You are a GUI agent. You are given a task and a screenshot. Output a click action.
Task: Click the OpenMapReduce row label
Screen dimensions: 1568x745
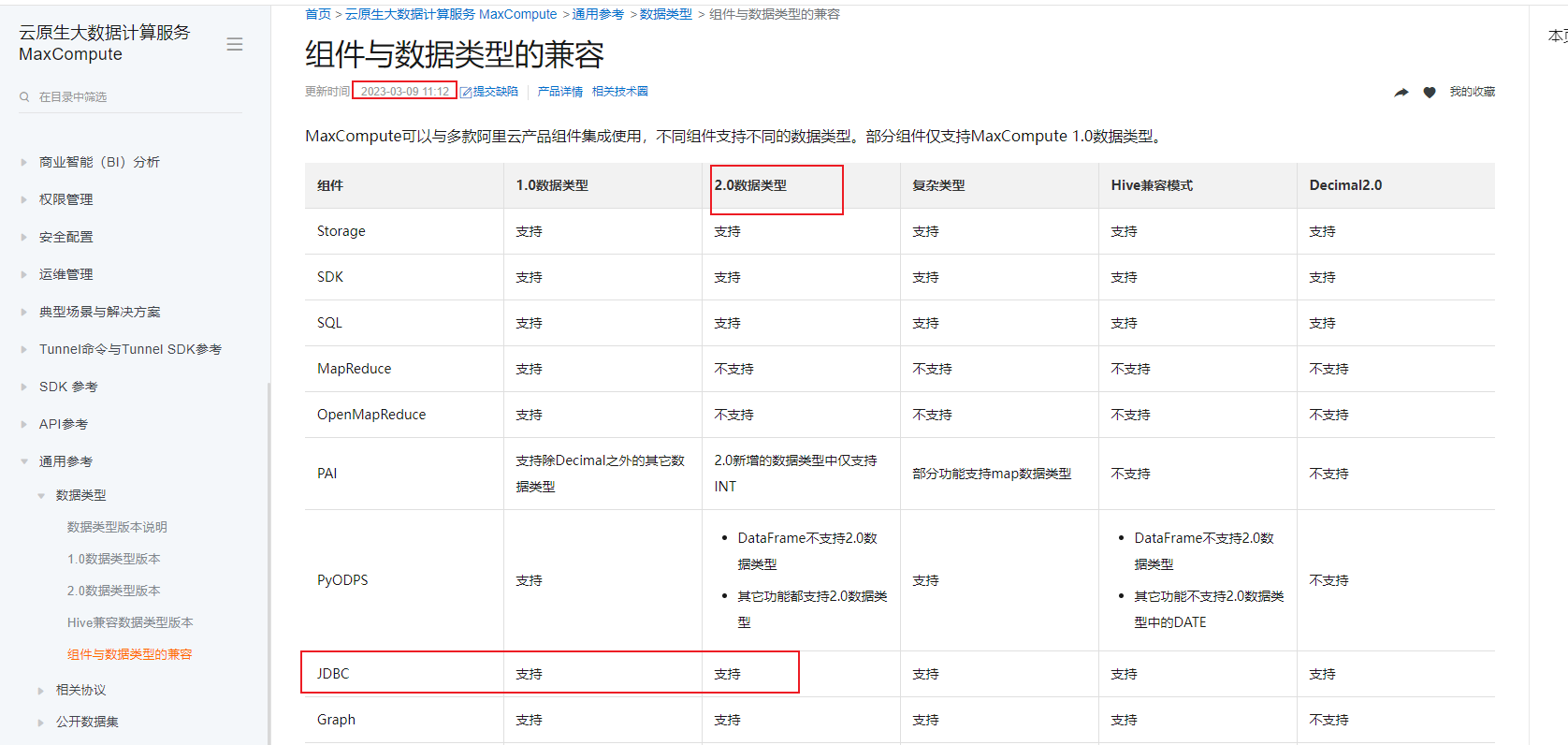coord(371,415)
